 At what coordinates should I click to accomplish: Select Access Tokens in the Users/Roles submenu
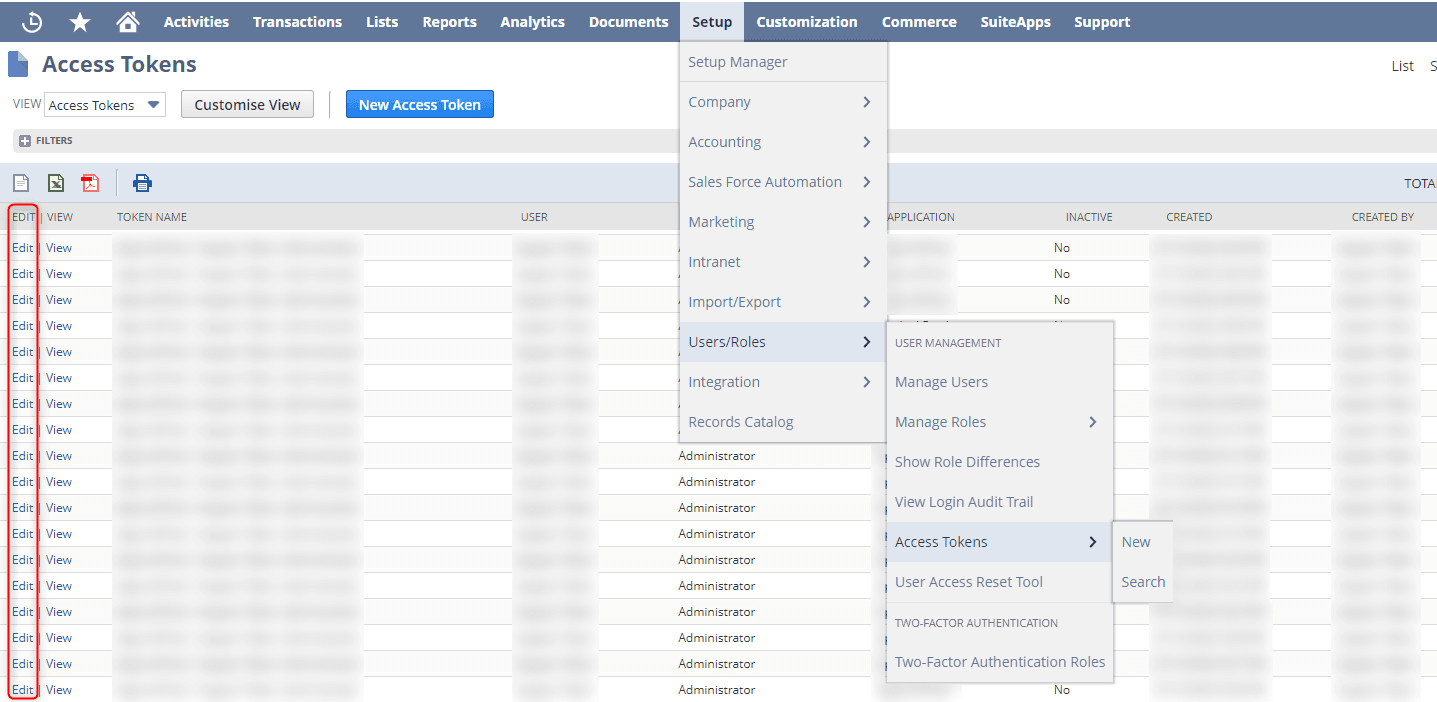(1000, 542)
